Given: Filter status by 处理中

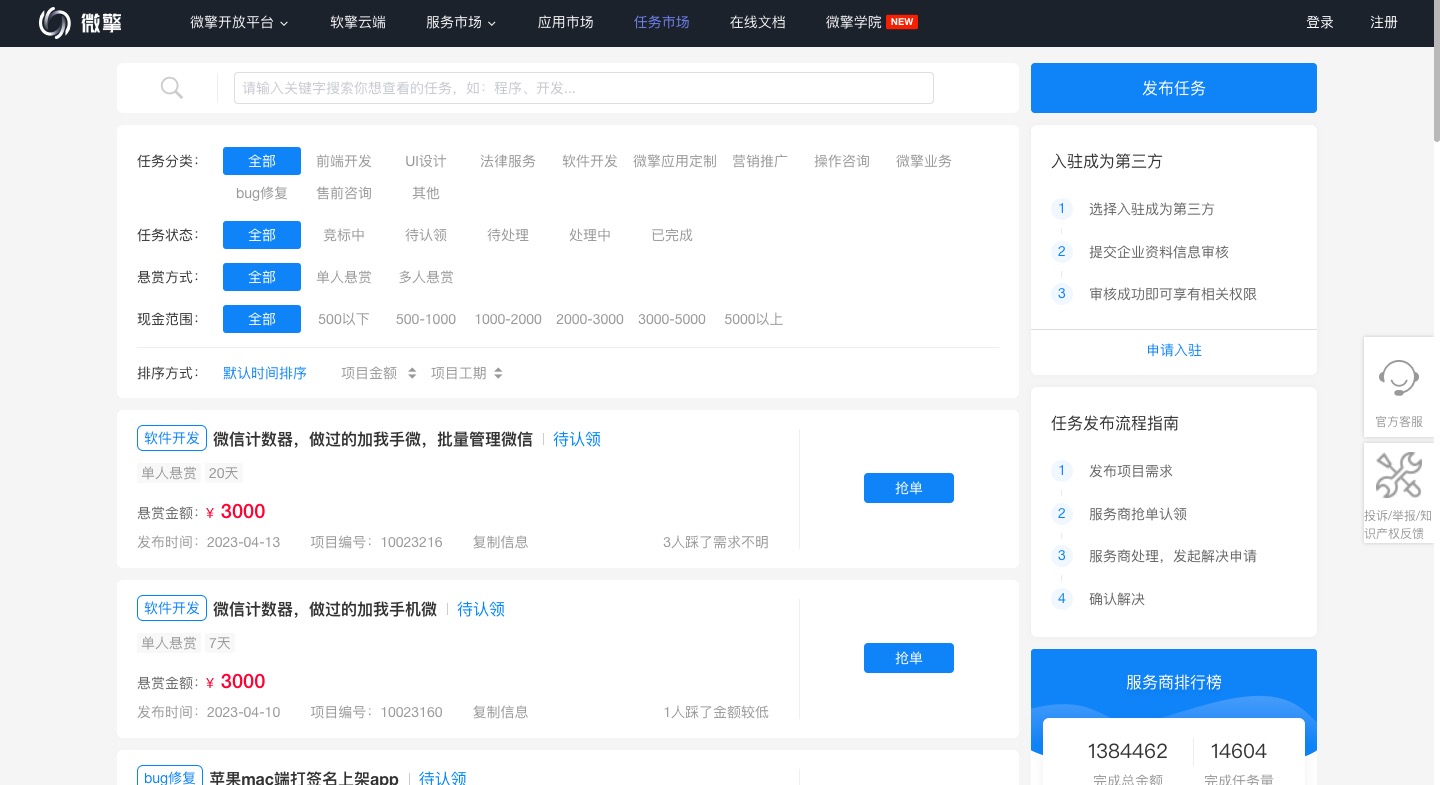Looking at the screenshot, I should pos(590,235).
